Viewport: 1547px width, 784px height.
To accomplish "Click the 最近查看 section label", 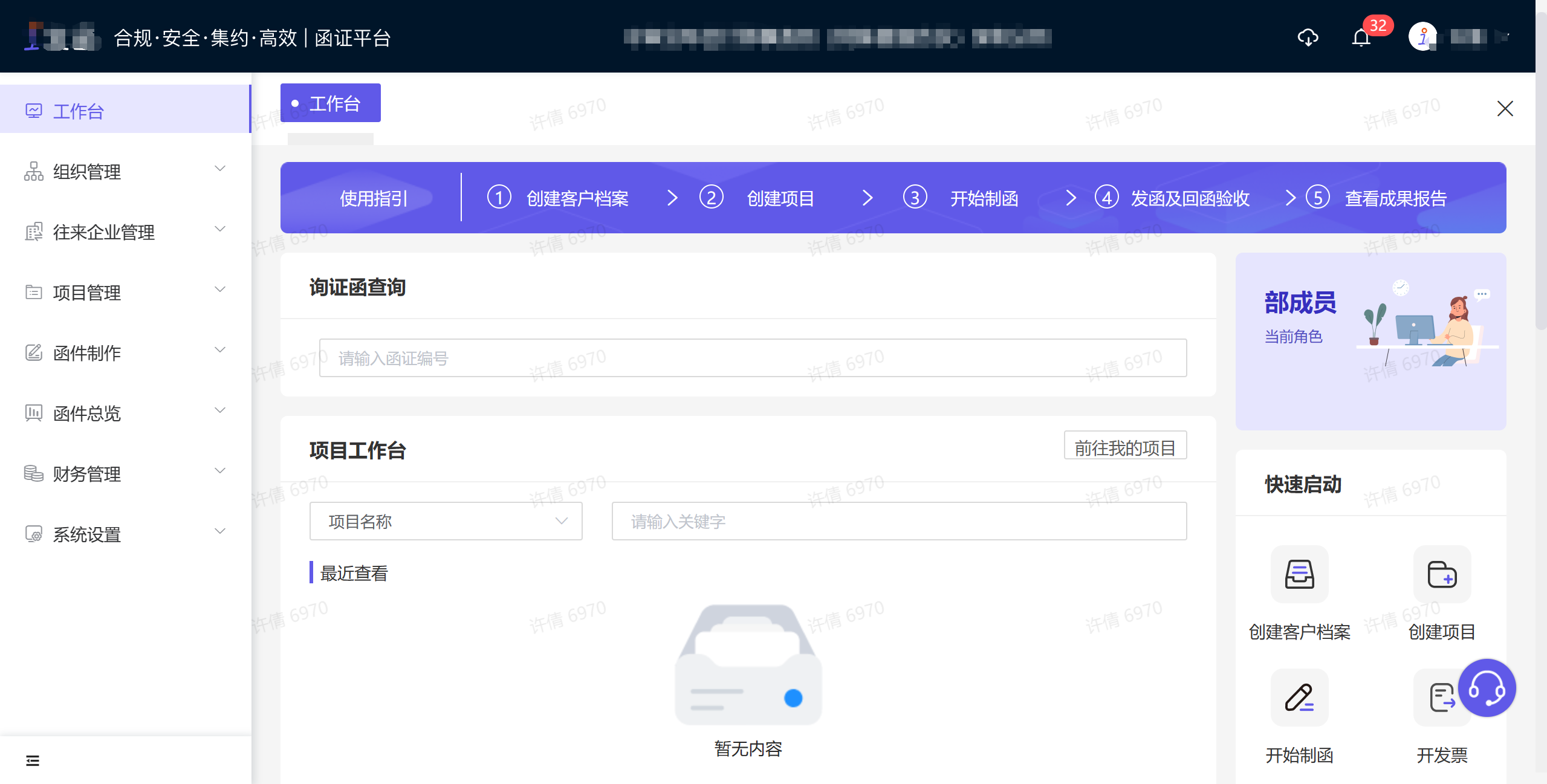I will pos(354,573).
